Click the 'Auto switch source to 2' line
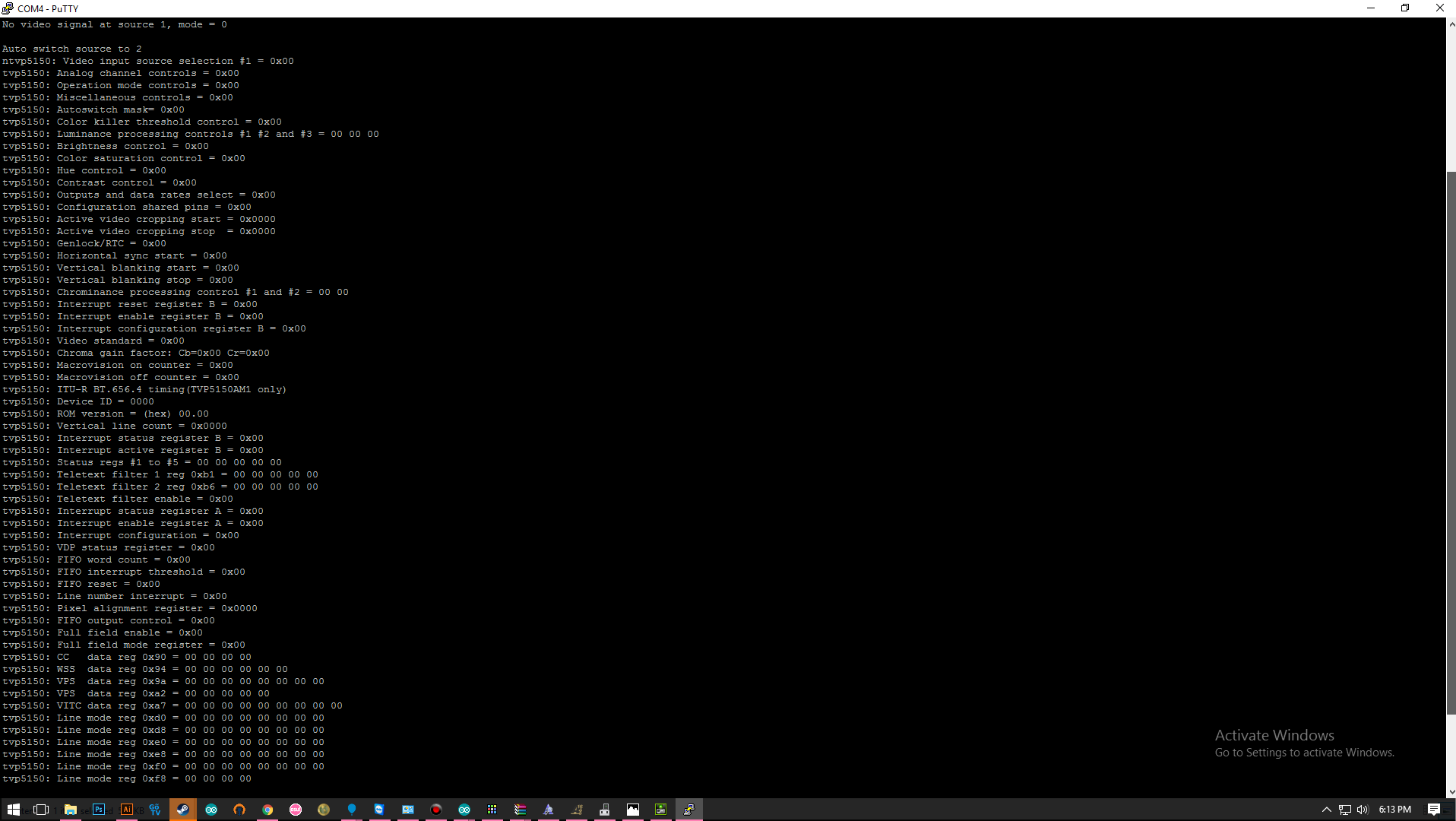Viewport: 1456px width, 821px height. click(72, 49)
